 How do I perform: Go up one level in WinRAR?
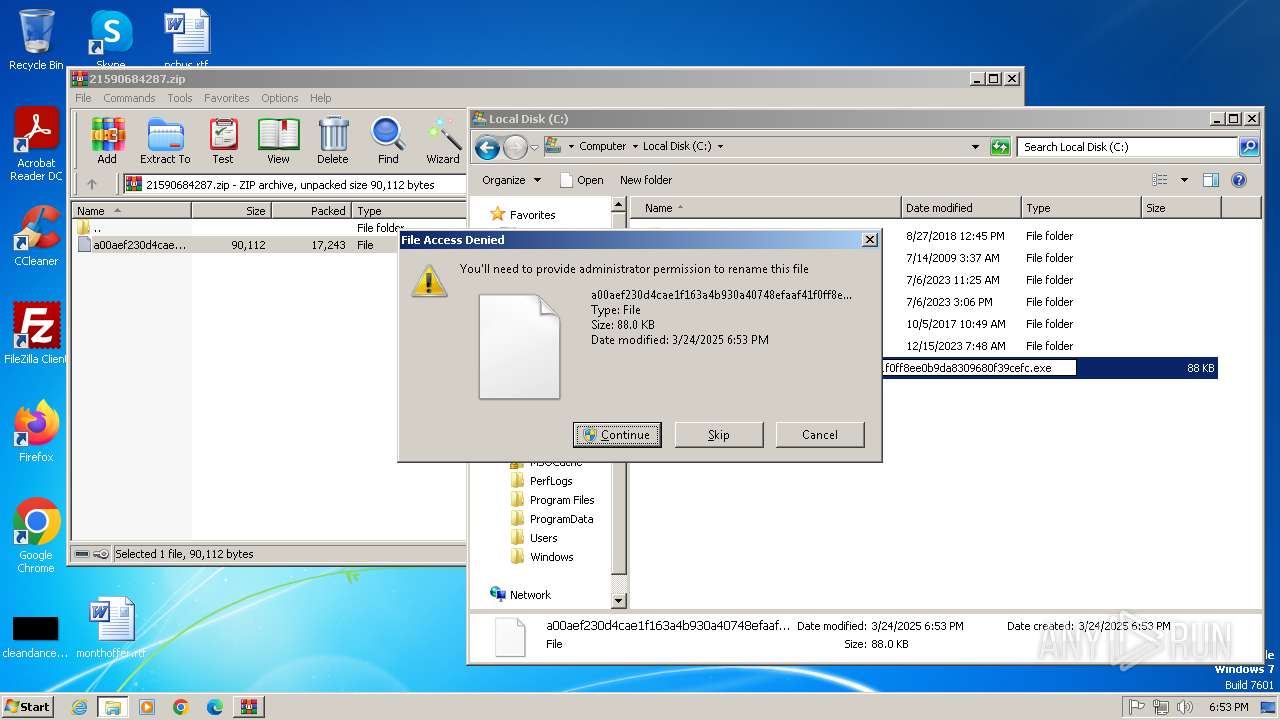click(92, 184)
